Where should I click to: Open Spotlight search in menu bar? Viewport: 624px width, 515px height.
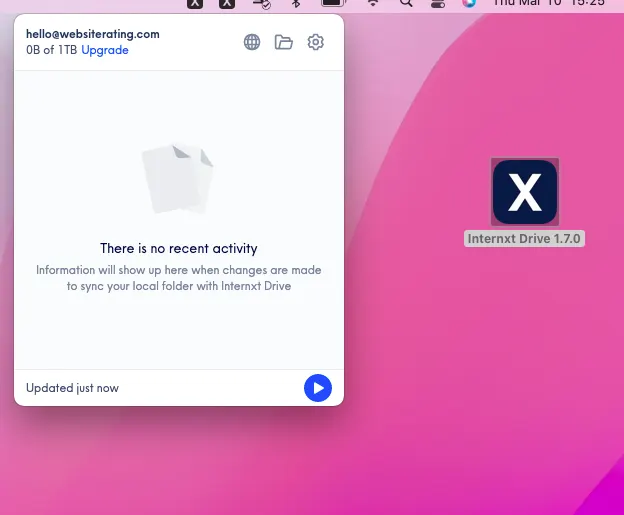[x=406, y=4]
